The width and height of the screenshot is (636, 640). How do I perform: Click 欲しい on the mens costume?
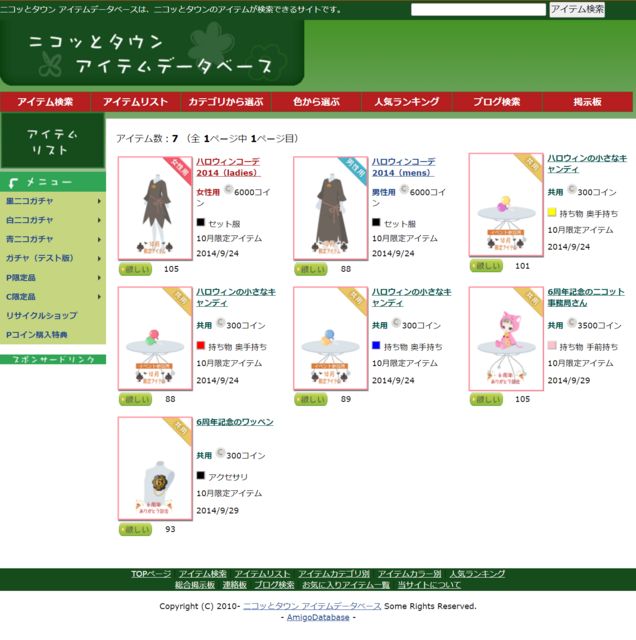click(311, 269)
